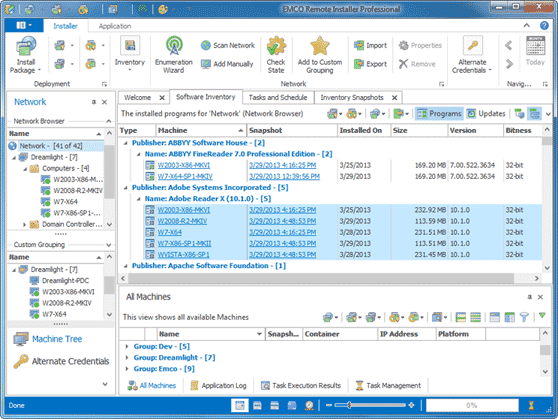558x419 pixels.
Task: Switch to the Installer ribbon tab
Action: click(x=65, y=26)
